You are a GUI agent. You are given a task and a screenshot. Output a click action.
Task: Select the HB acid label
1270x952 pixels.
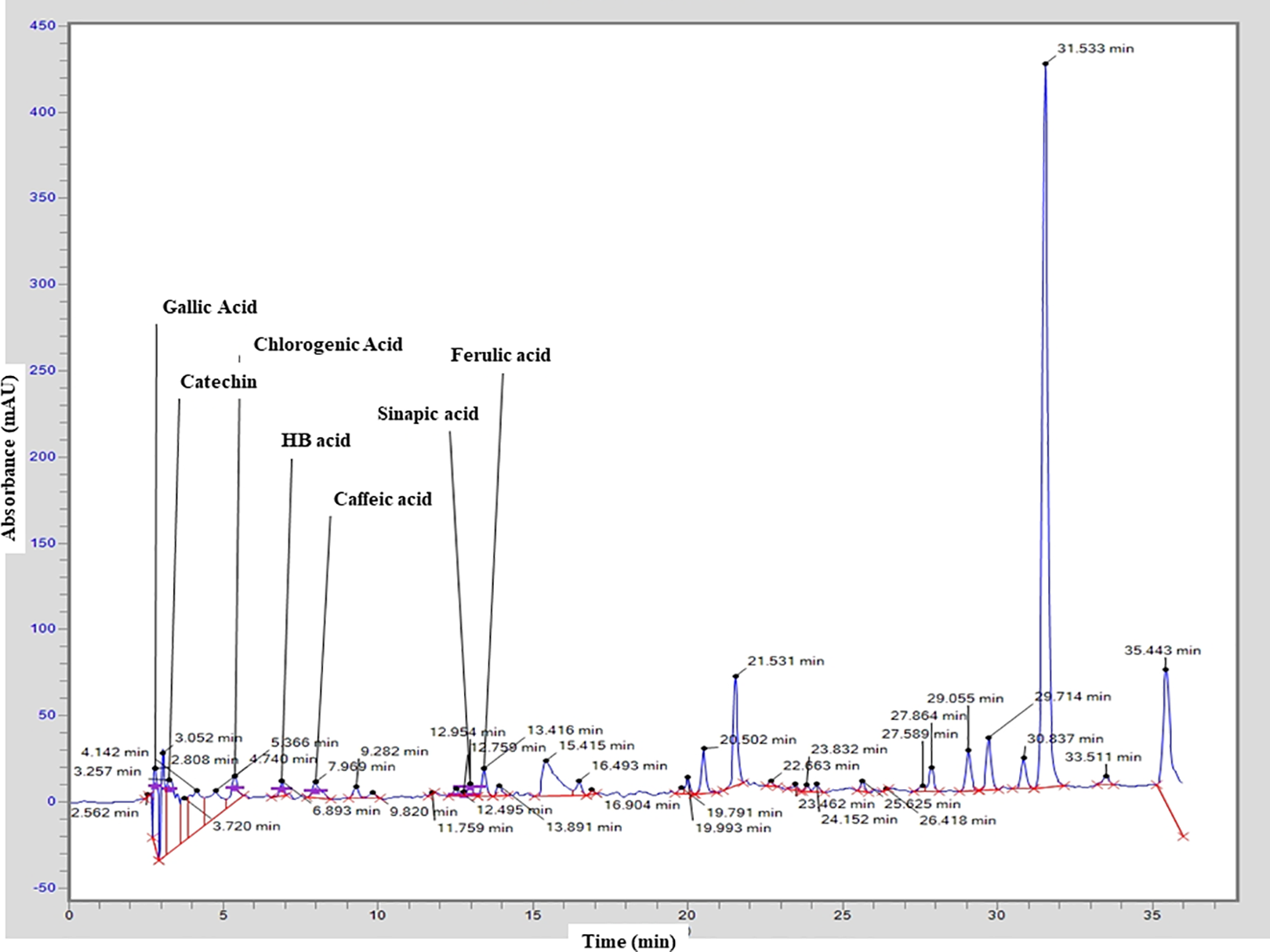pyautogui.click(x=315, y=440)
